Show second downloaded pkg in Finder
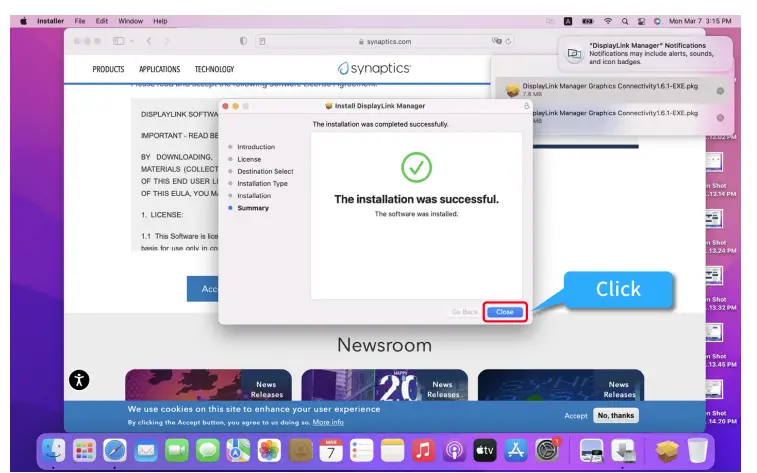Viewport: 757px width, 473px height. (720, 118)
